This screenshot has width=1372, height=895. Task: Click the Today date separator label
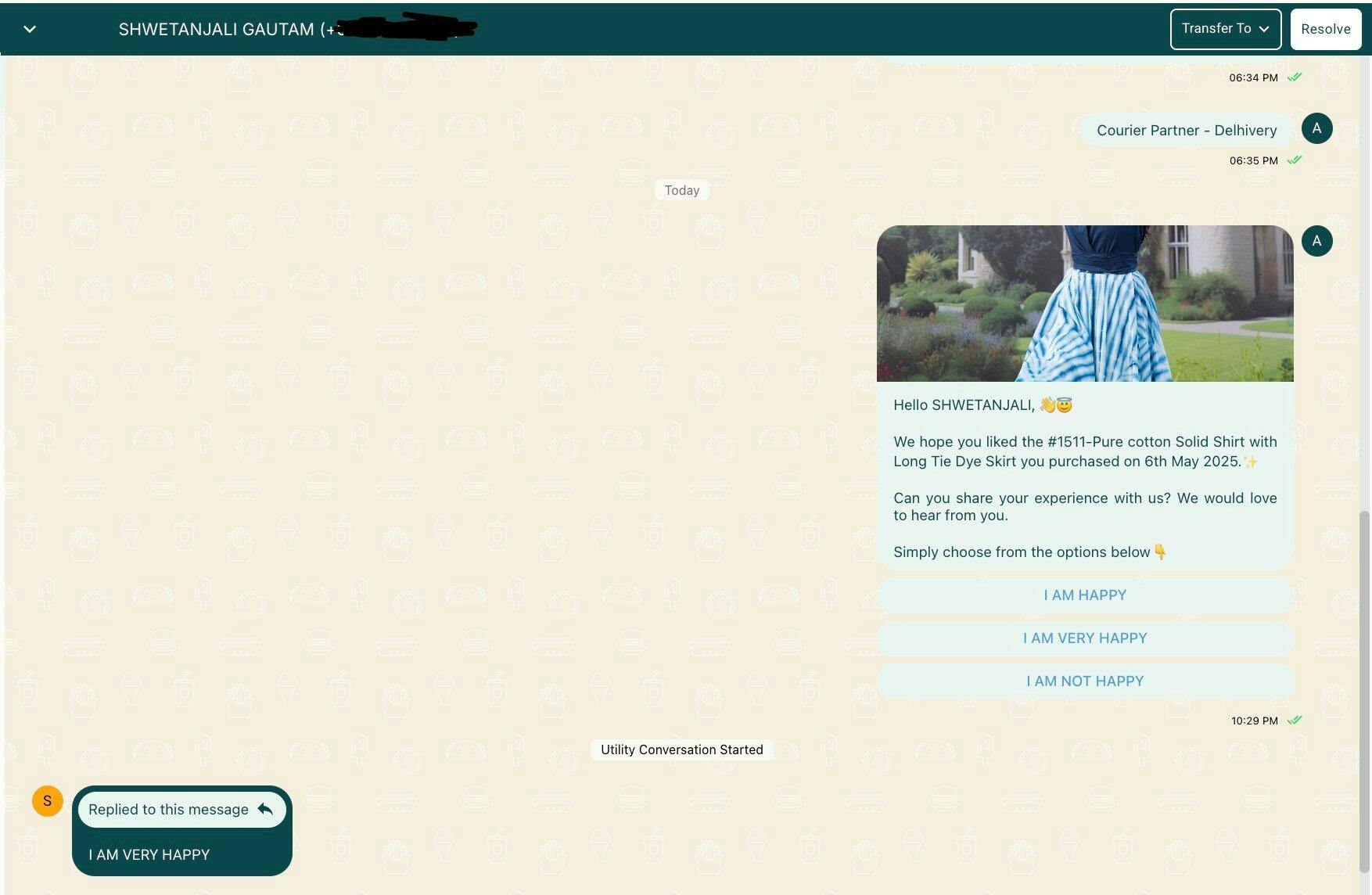[681, 190]
